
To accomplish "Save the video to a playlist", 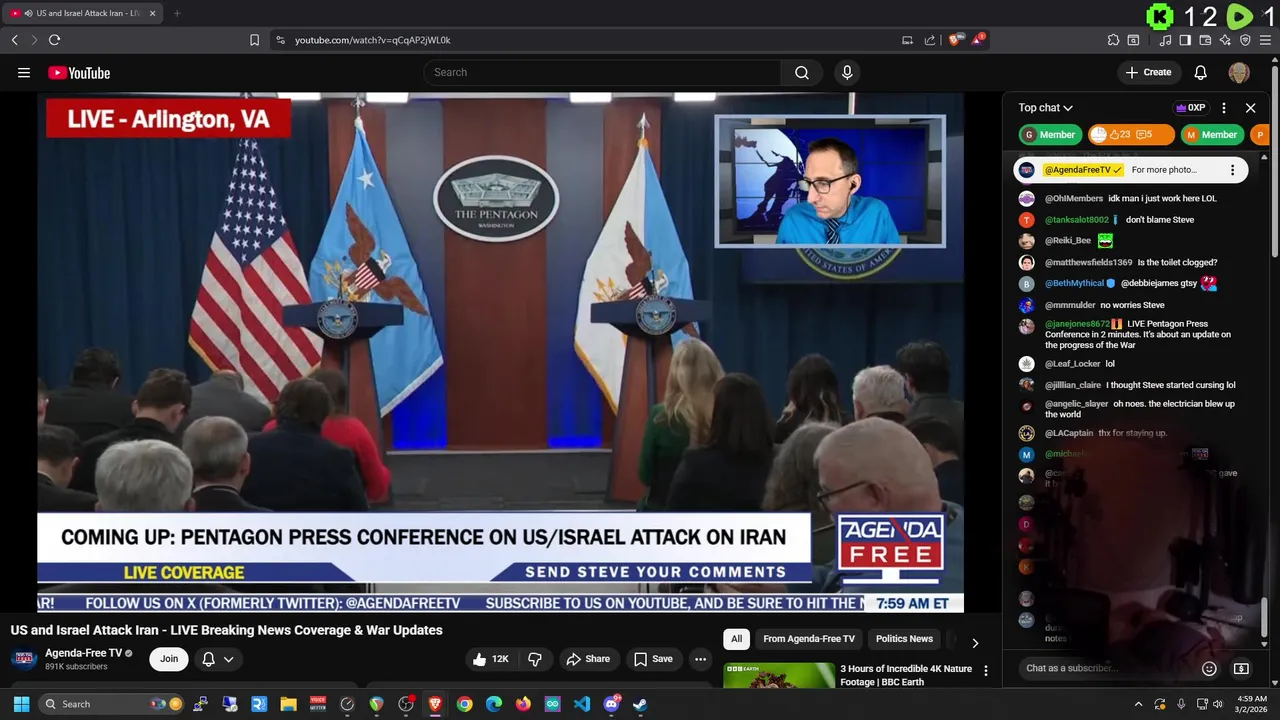I will click(x=653, y=659).
